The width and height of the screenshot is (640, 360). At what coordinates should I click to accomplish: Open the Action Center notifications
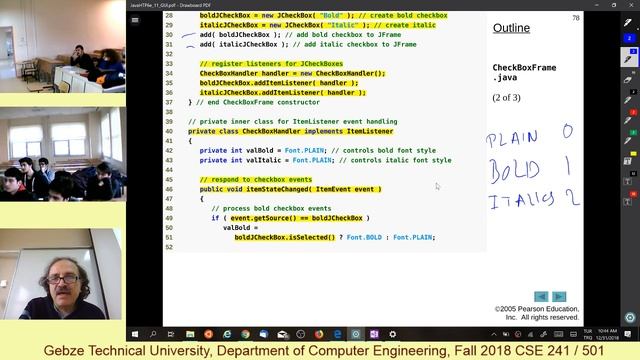click(628, 334)
